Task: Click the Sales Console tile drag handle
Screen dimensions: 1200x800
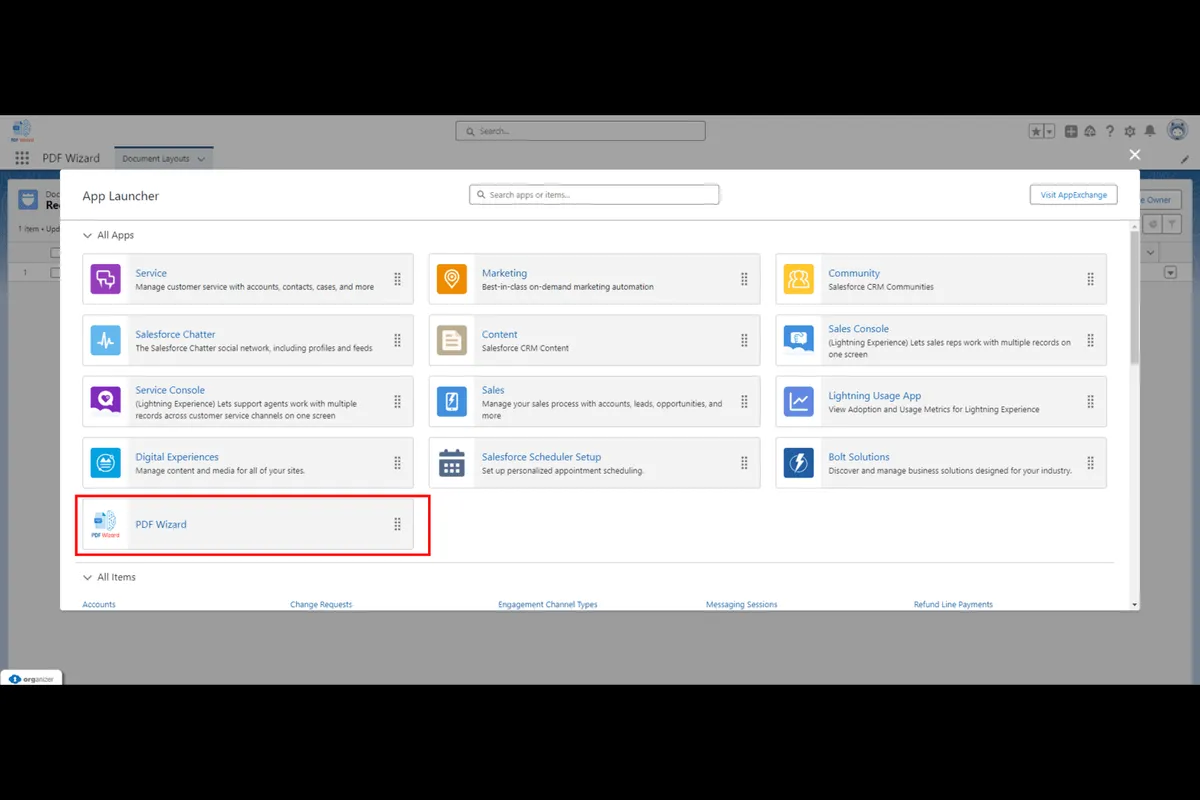Action: coord(1091,341)
